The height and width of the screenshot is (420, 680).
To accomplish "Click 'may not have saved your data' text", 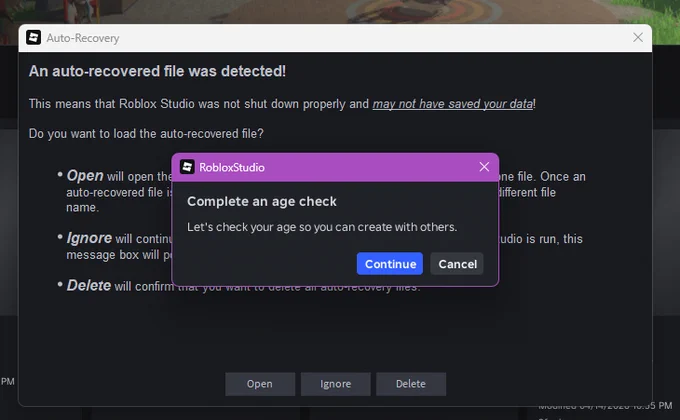I will pos(453,104).
